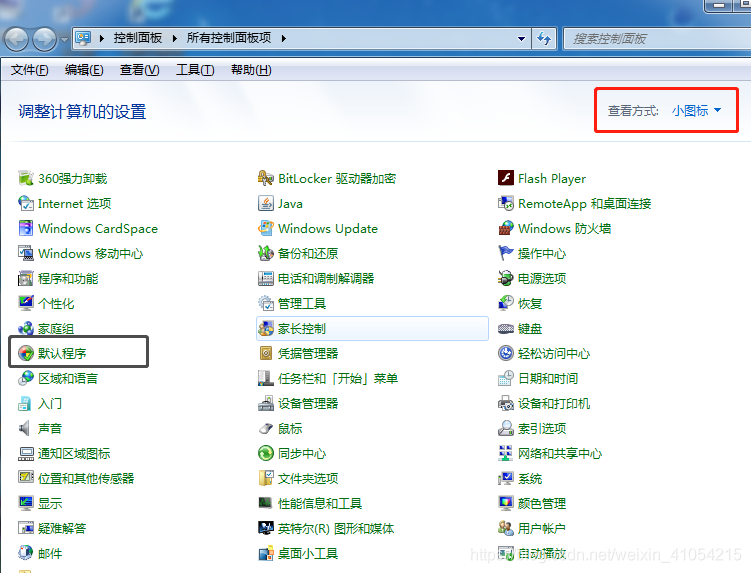Open the 凭据管理器 link

point(308,354)
